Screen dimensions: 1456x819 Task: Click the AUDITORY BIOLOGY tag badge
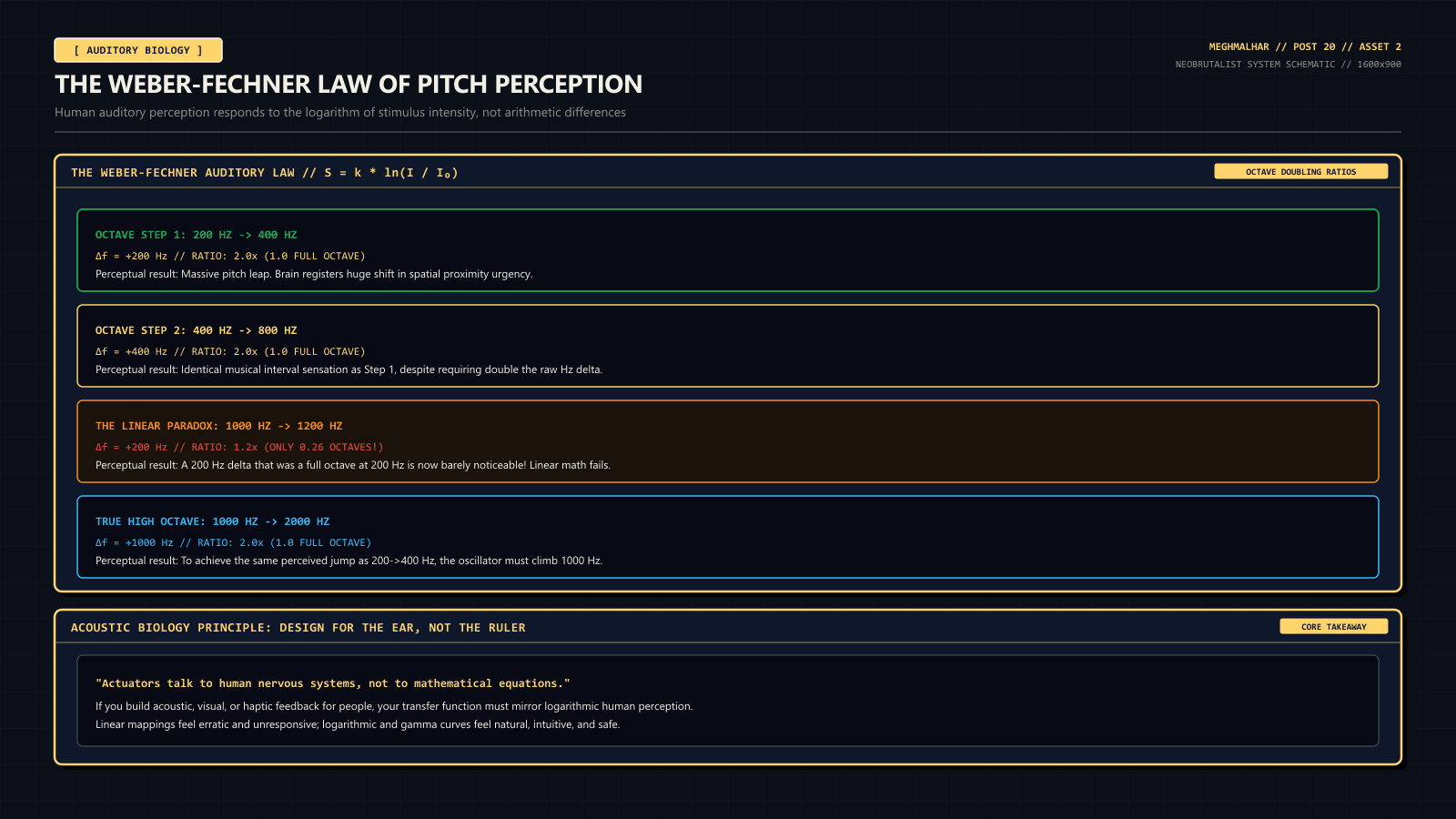click(138, 50)
